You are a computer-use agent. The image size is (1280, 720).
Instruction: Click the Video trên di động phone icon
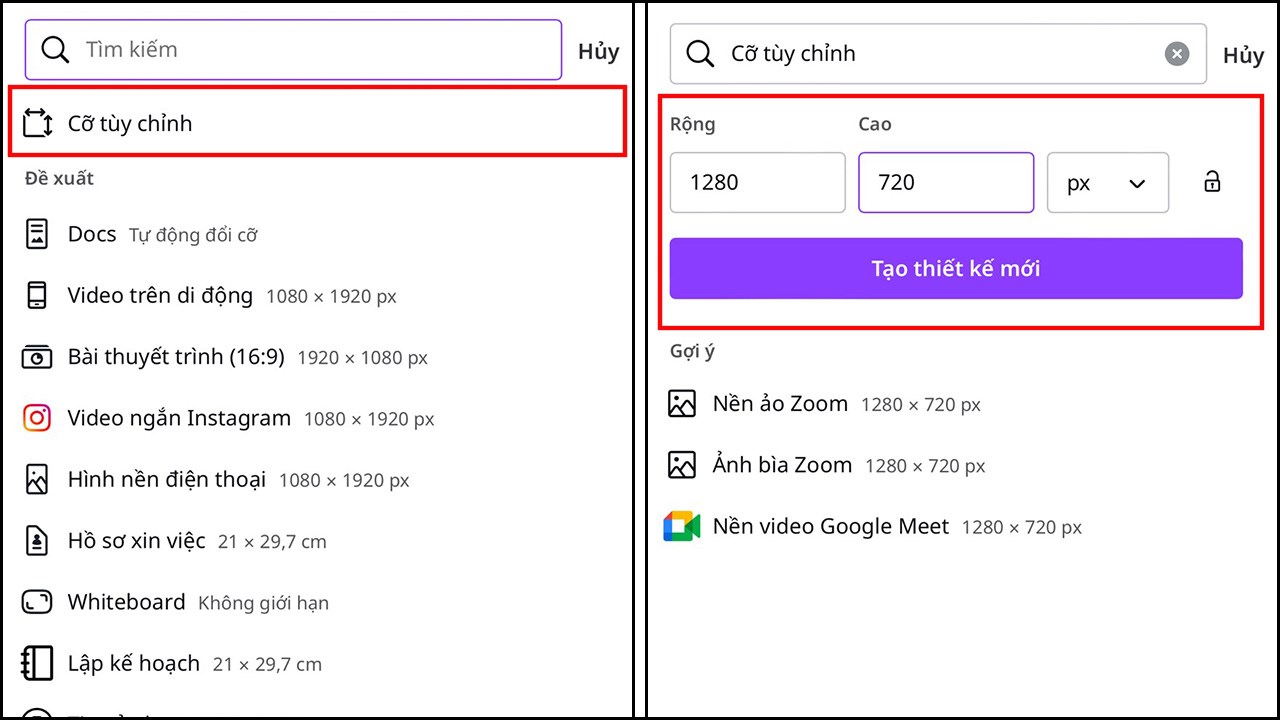[37, 296]
